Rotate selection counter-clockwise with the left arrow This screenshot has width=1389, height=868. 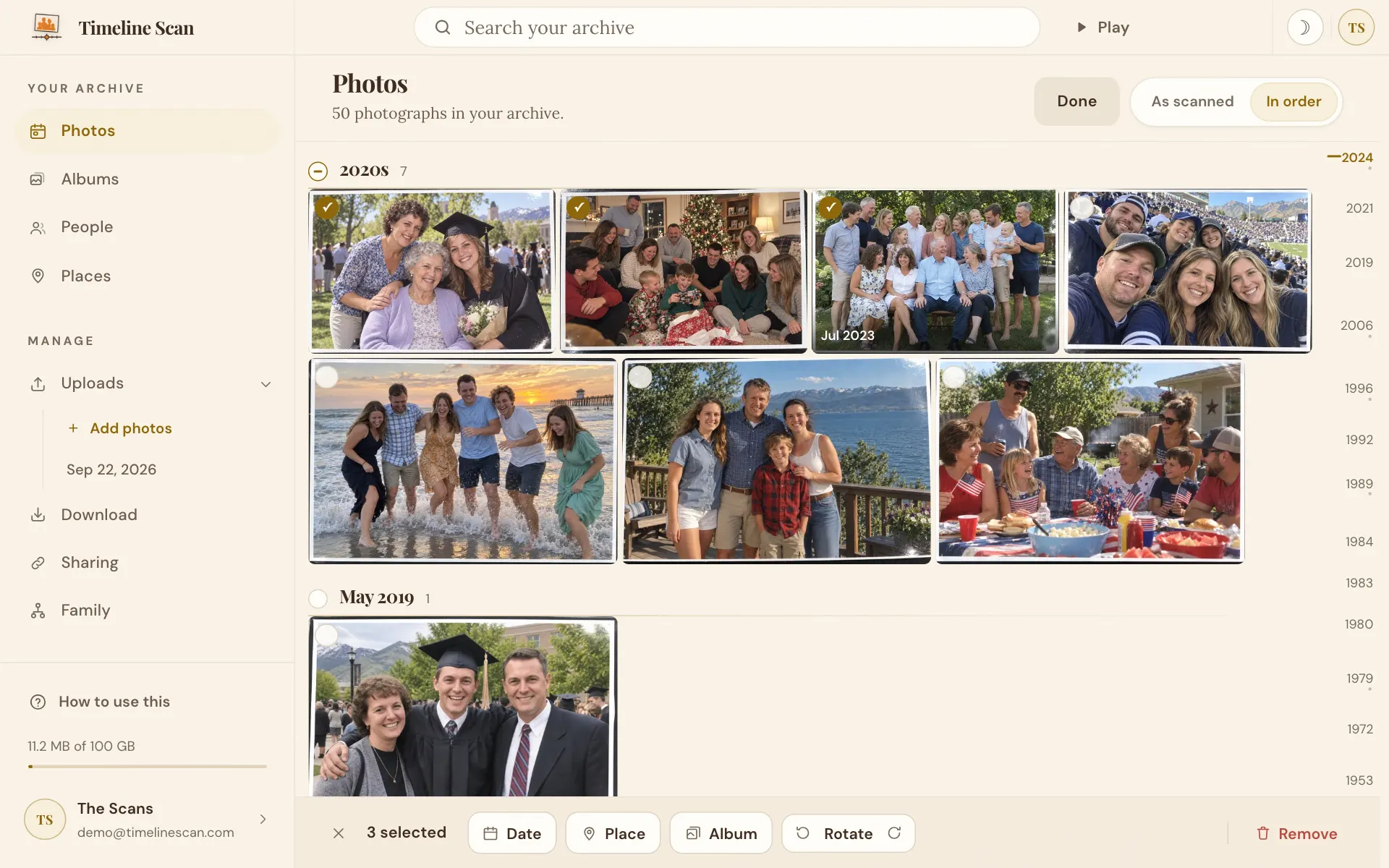pos(802,833)
